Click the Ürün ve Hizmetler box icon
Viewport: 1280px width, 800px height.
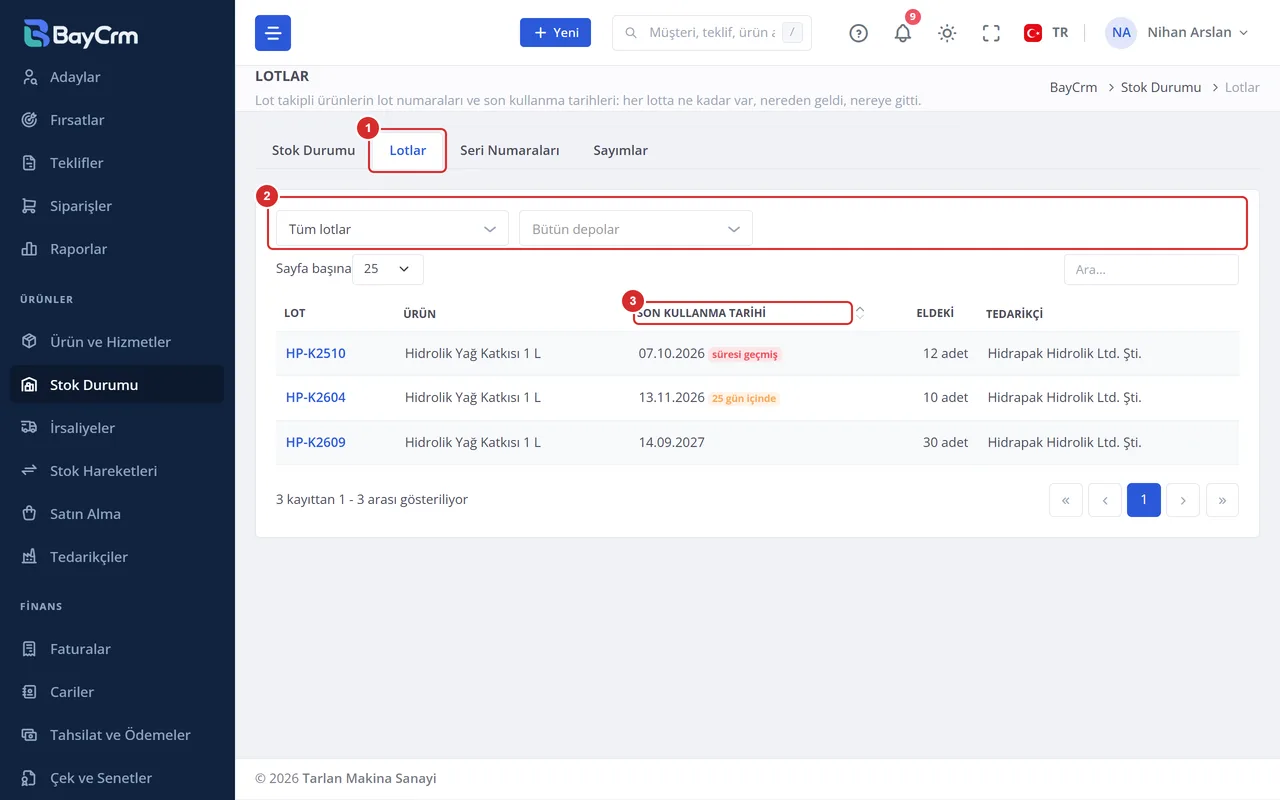30,342
